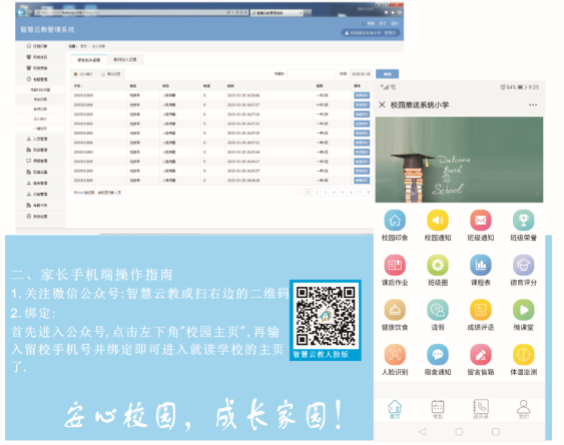Open the 课程表 timetable icon
The height and width of the screenshot is (445, 564).
(481, 265)
